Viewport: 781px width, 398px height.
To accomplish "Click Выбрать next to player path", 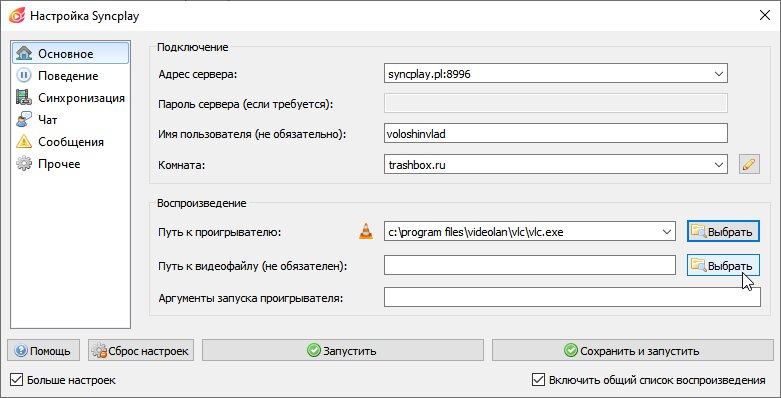I will [723, 232].
